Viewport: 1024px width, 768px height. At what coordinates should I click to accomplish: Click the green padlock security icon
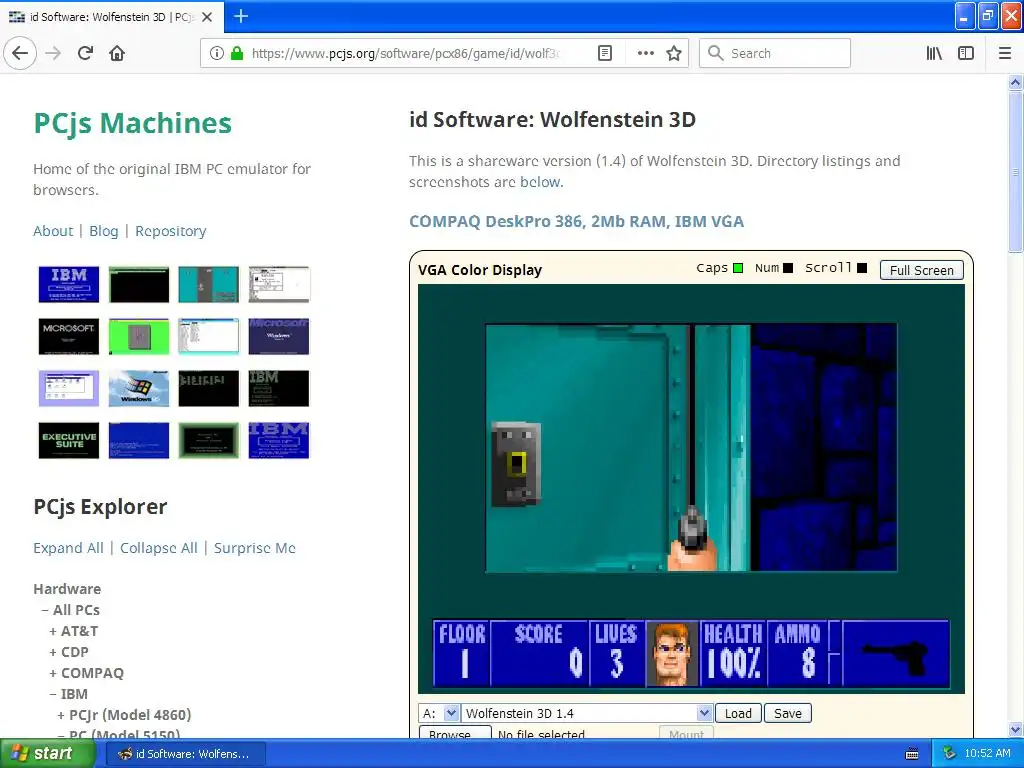pyautogui.click(x=237, y=53)
